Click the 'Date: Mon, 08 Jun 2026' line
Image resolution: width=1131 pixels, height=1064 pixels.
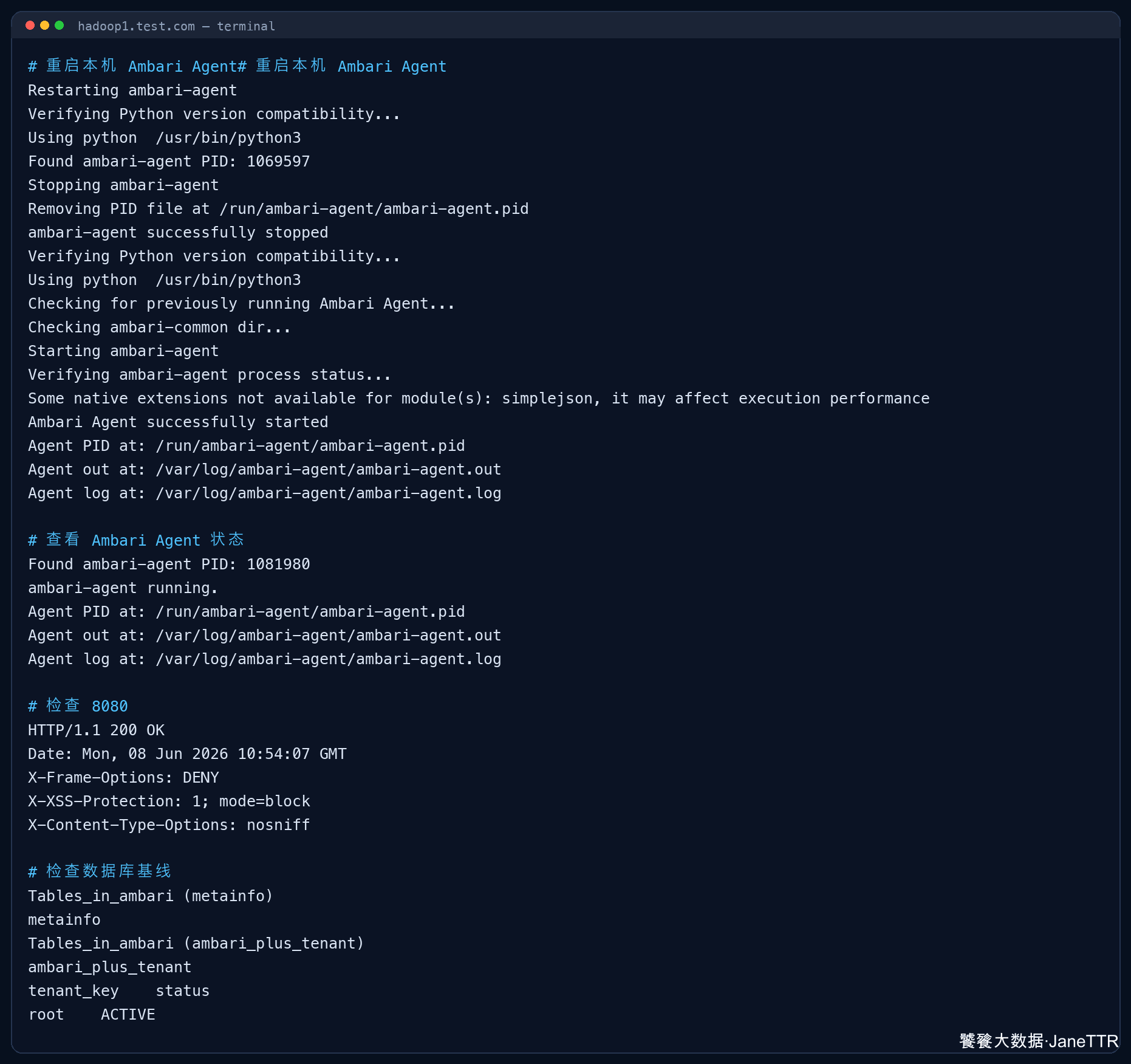[x=187, y=754]
